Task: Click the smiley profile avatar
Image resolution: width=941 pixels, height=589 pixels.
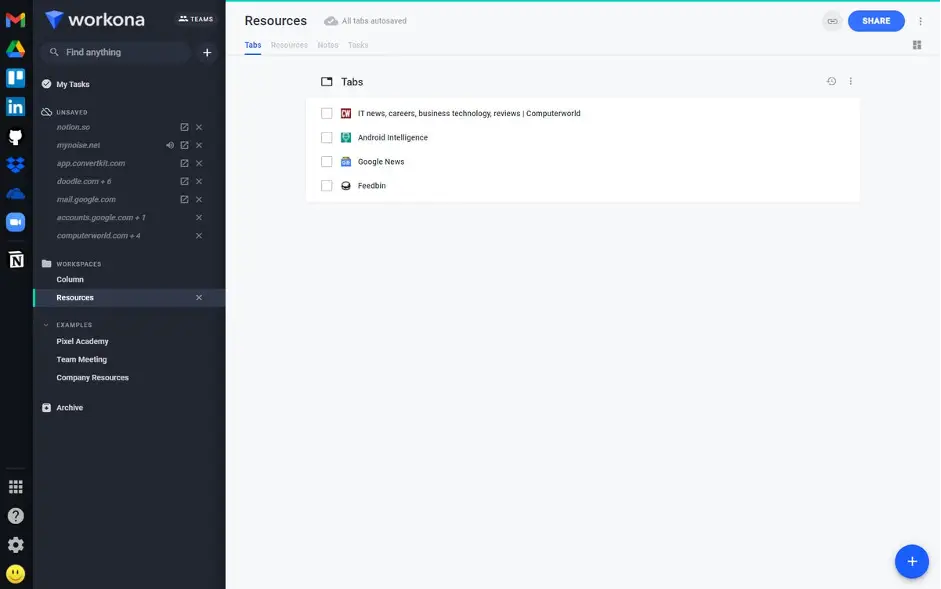Action: click(16, 574)
